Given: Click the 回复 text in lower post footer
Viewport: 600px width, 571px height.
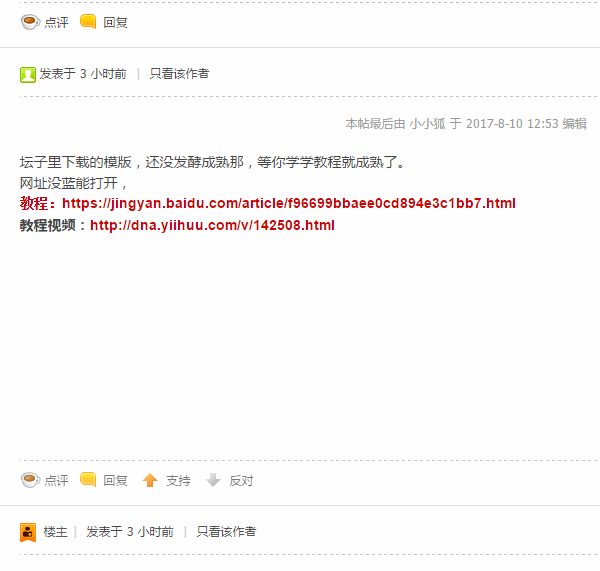Looking at the screenshot, I should click(x=115, y=481).
